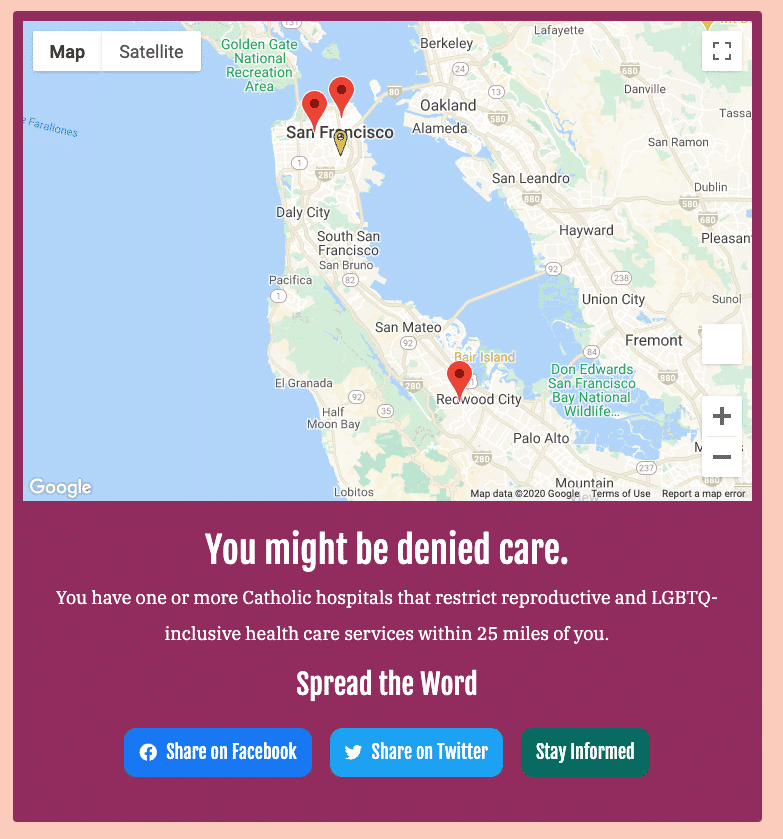
Task: Switch to Satellite view
Action: [x=151, y=51]
